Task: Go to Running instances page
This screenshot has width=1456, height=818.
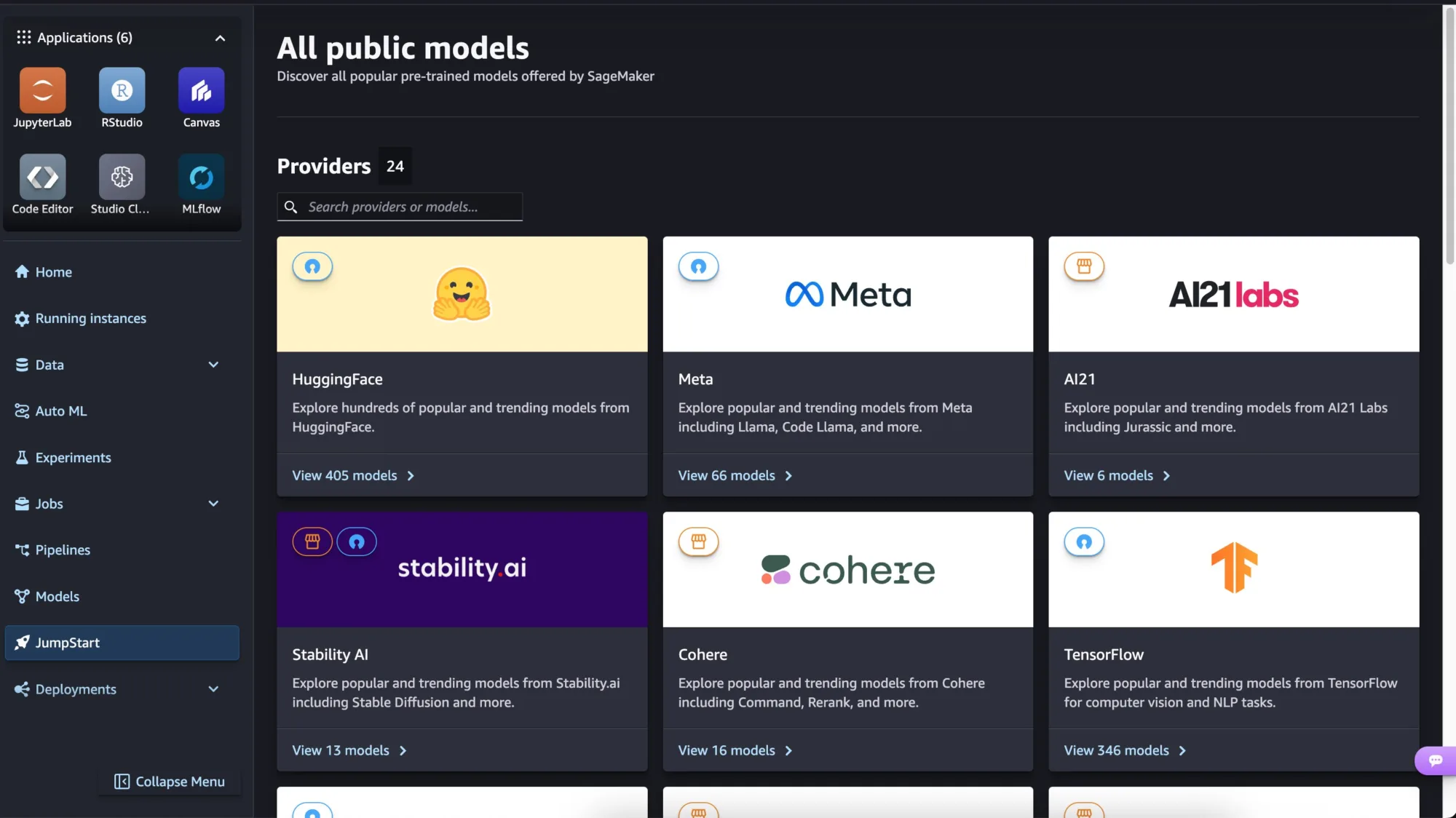Action: click(x=90, y=319)
